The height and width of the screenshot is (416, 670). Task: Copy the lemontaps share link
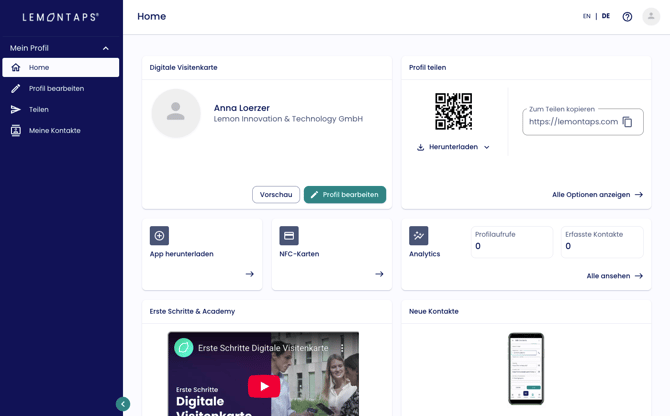(627, 122)
